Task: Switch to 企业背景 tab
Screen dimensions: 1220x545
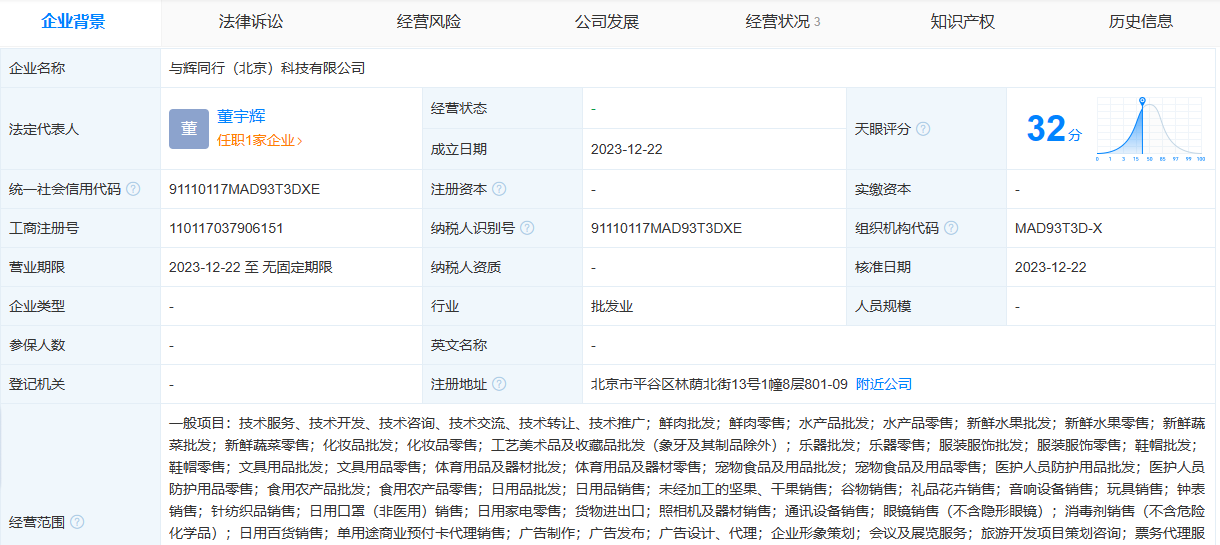Action: [x=73, y=21]
